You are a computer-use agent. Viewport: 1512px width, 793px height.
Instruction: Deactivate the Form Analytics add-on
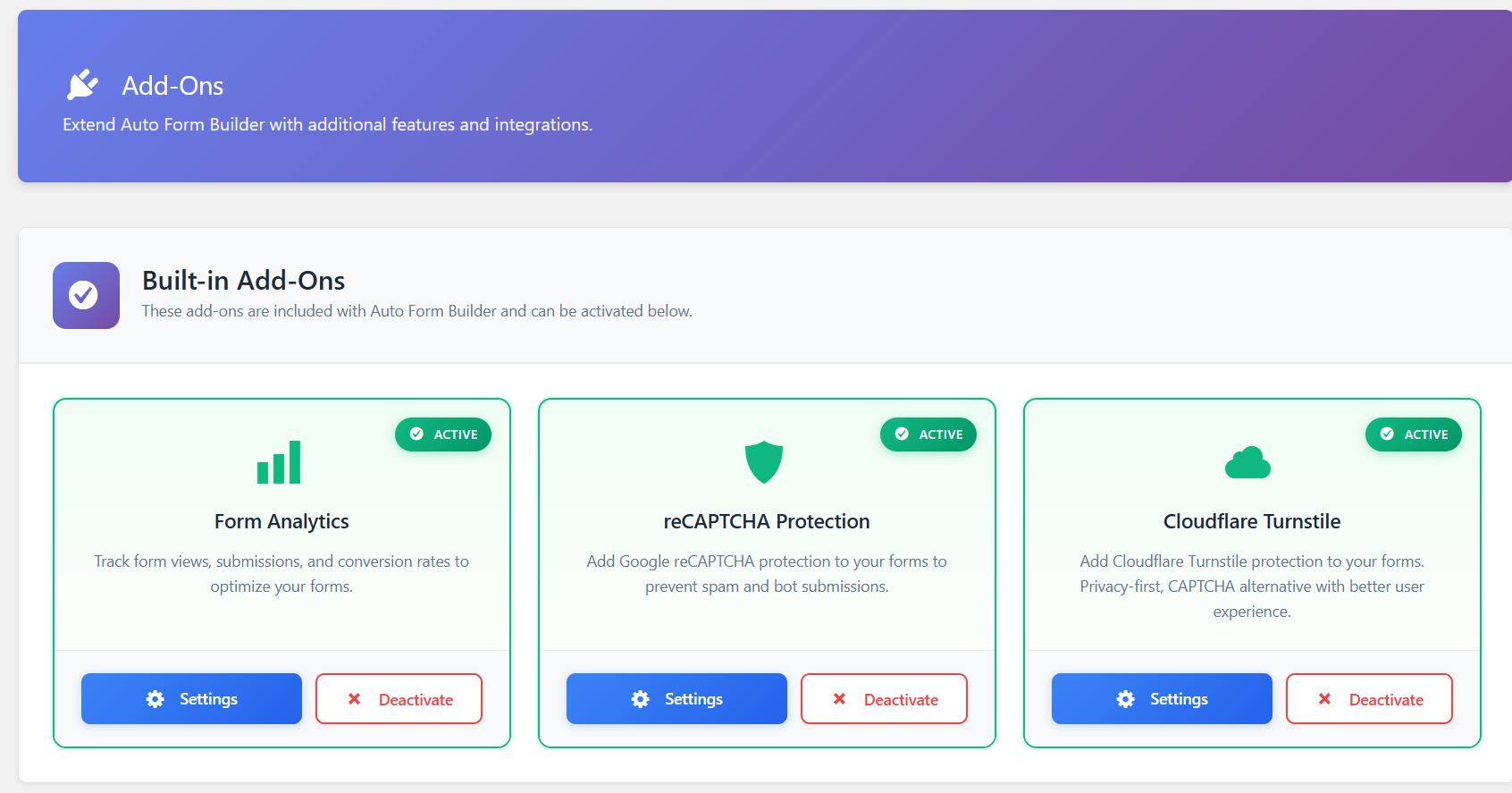click(x=399, y=699)
